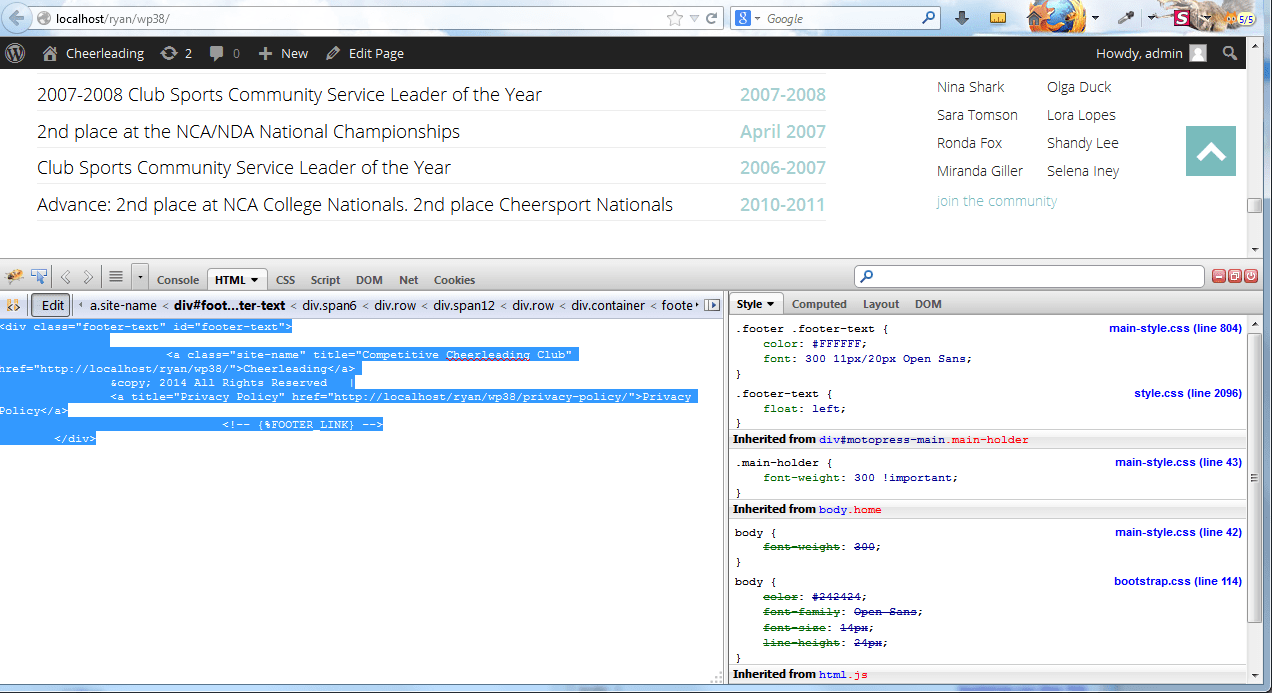Open the Layout side tab
Viewport: 1272px width, 693px height.
(x=881, y=304)
